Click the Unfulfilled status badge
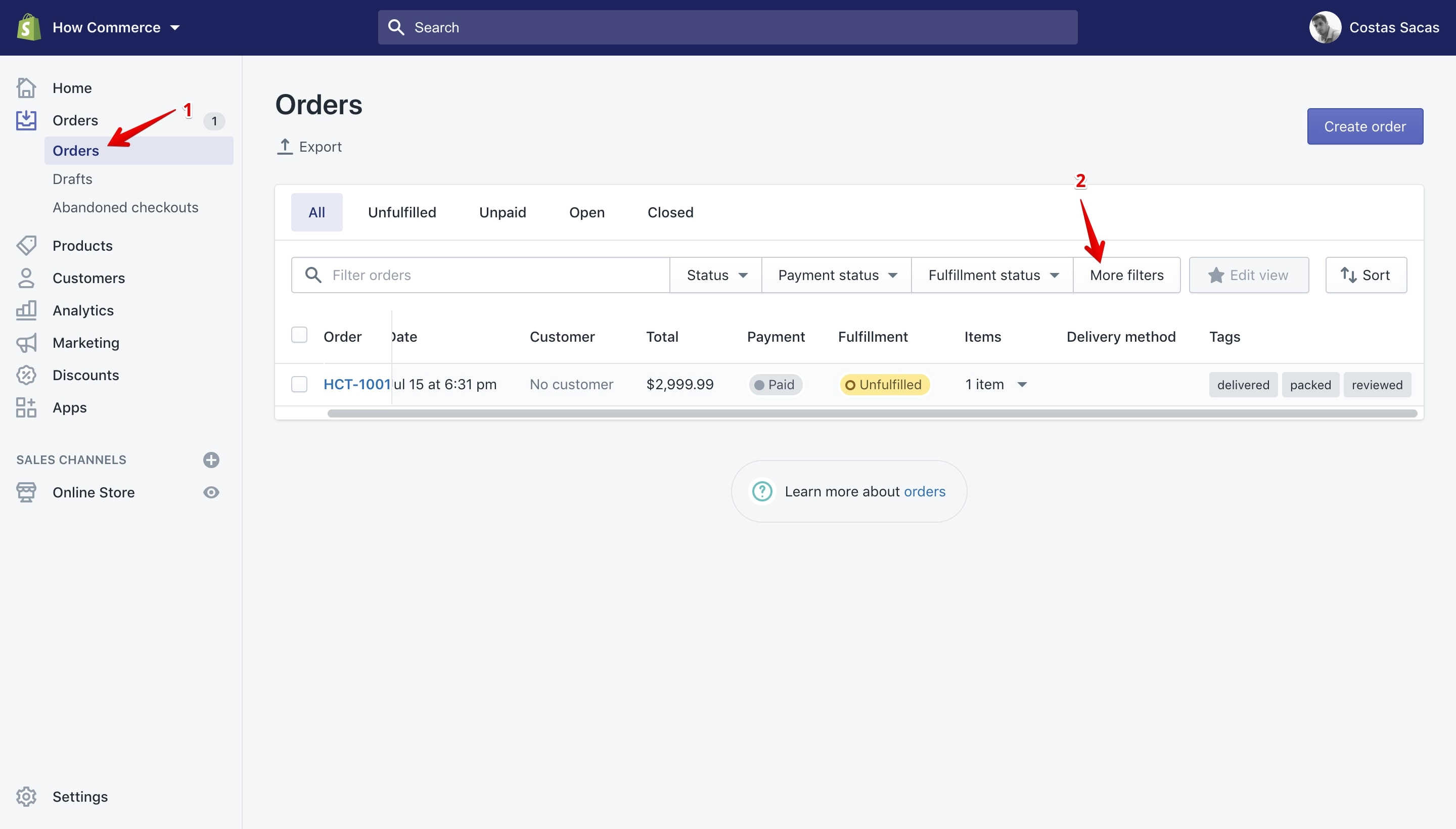Image resolution: width=1456 pixels, height=829 pixels. click(885, 385)
